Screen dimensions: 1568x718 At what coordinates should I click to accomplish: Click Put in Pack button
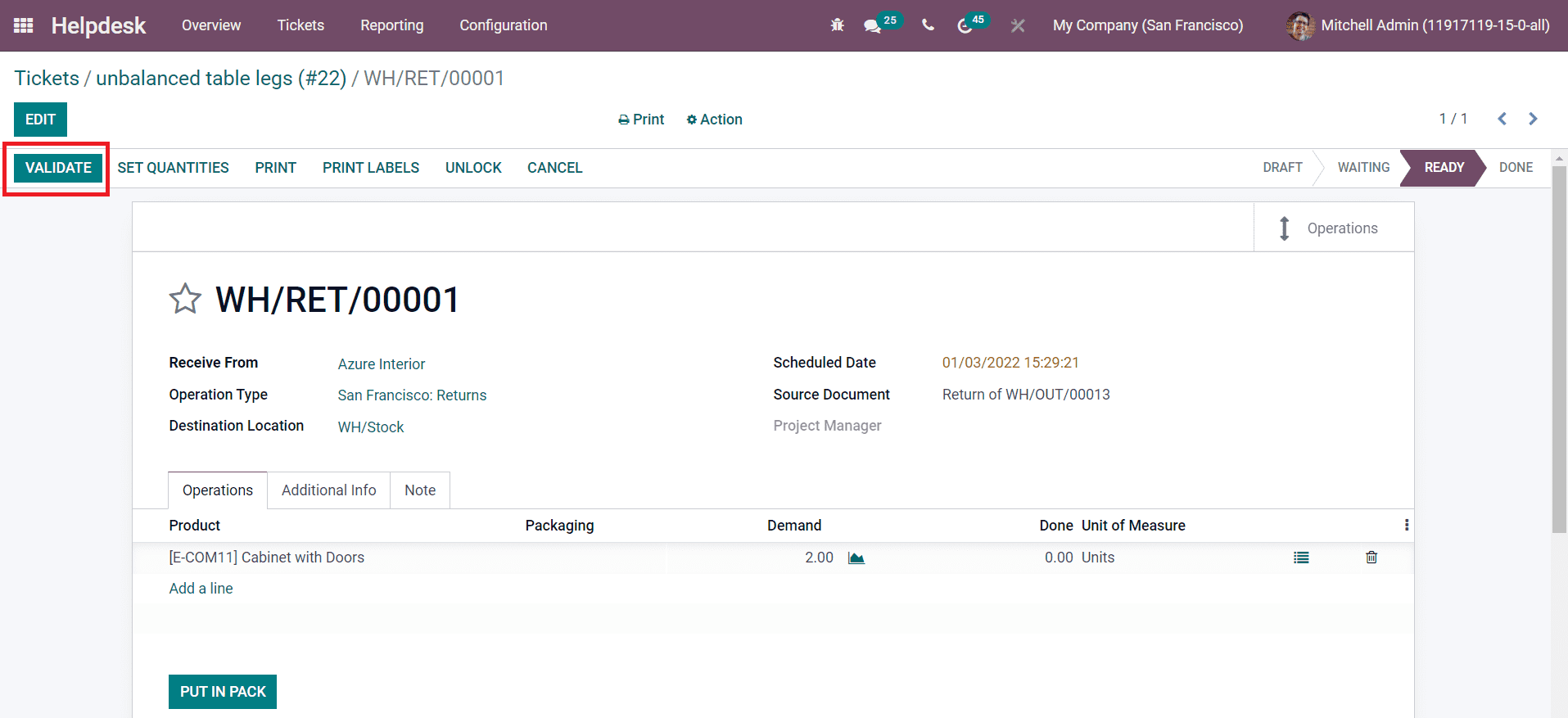pos(223,692)
